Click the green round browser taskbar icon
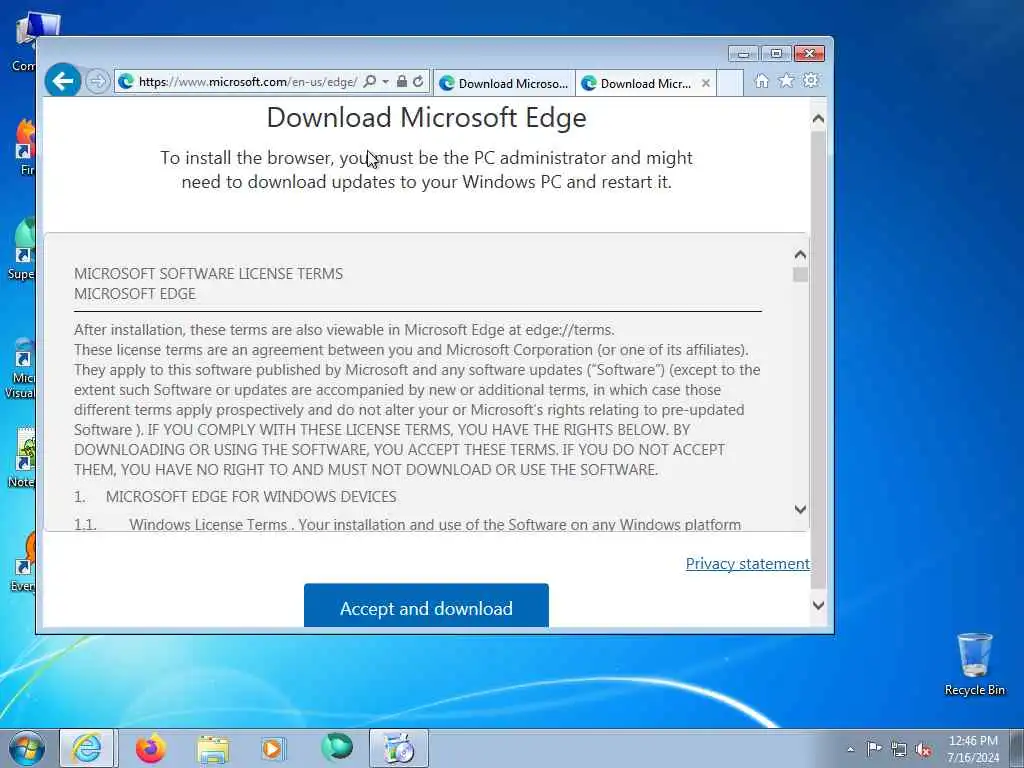Image resolution: width=1024 pixels, height=768 pixels. point(337,748)
